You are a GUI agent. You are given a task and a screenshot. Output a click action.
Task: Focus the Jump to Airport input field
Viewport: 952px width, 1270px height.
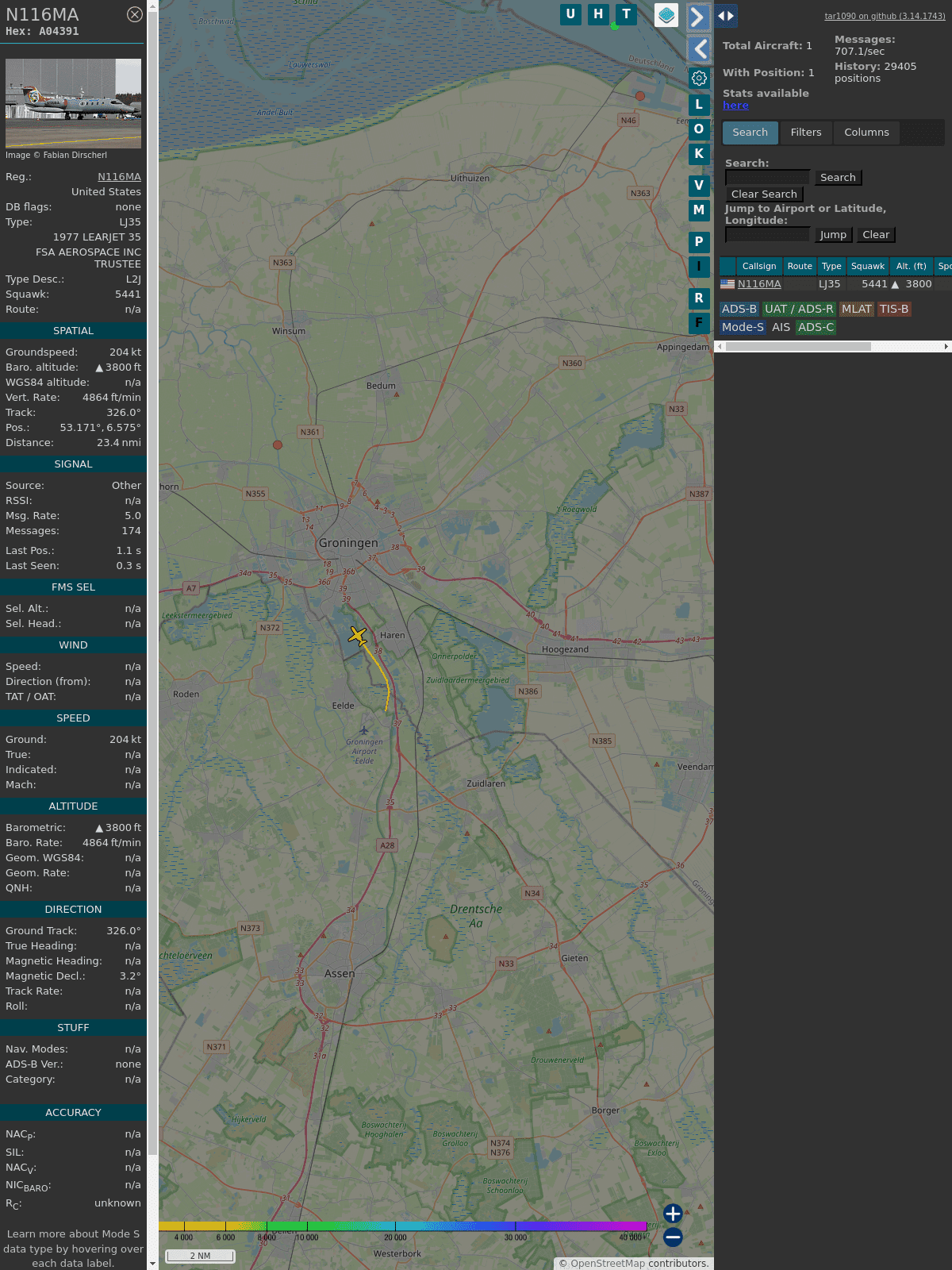click(767, 235)
